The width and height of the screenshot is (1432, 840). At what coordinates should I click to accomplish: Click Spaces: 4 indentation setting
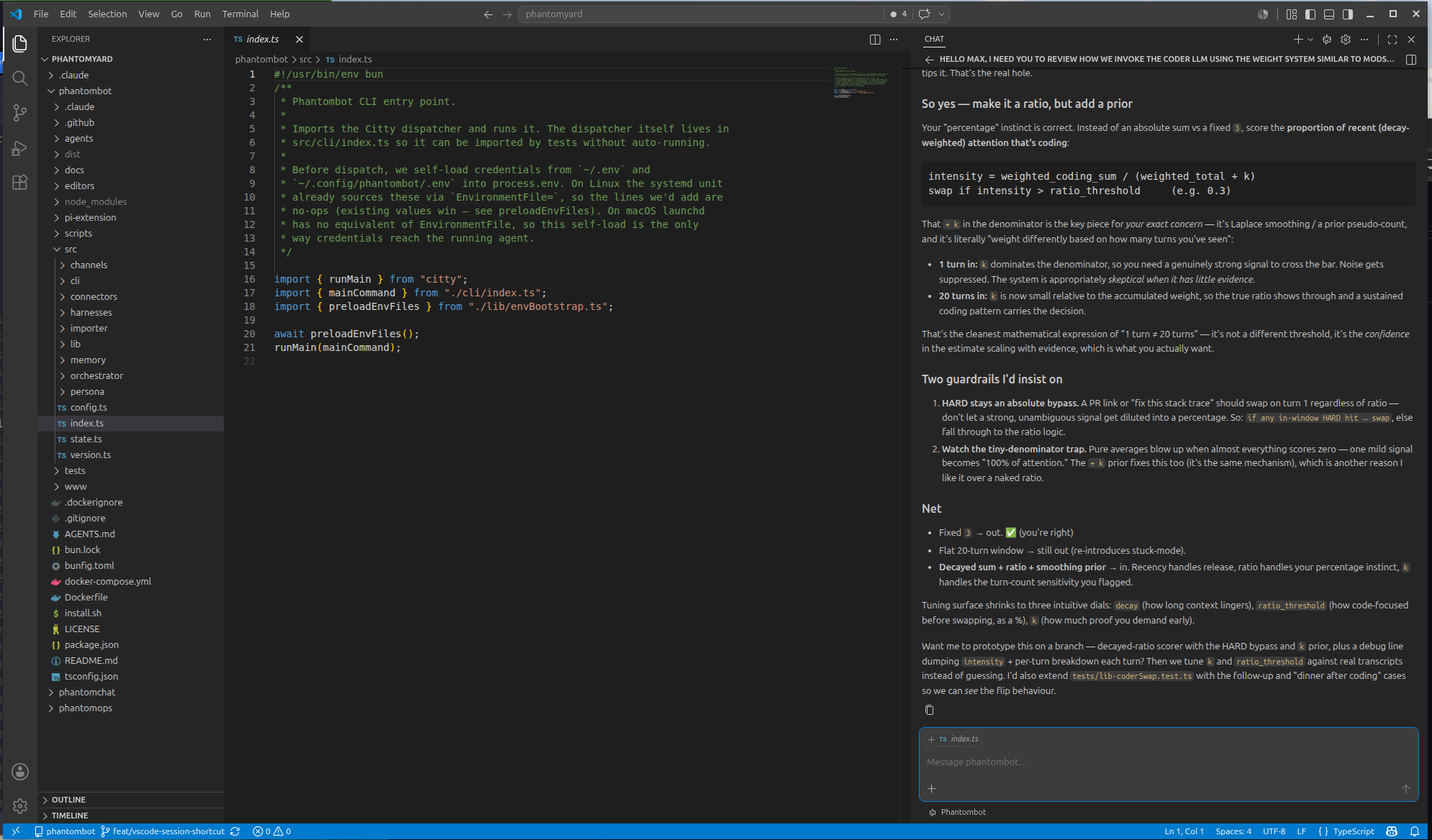click(1233, 831)
